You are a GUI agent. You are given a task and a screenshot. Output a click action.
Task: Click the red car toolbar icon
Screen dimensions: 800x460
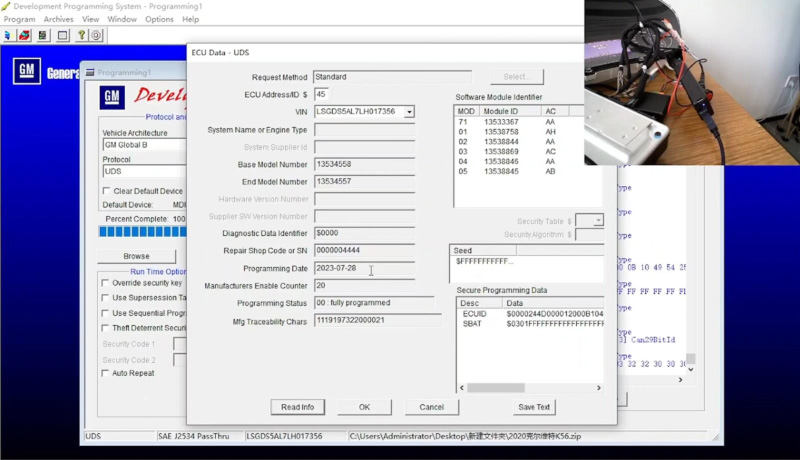(x=24, y=35)
